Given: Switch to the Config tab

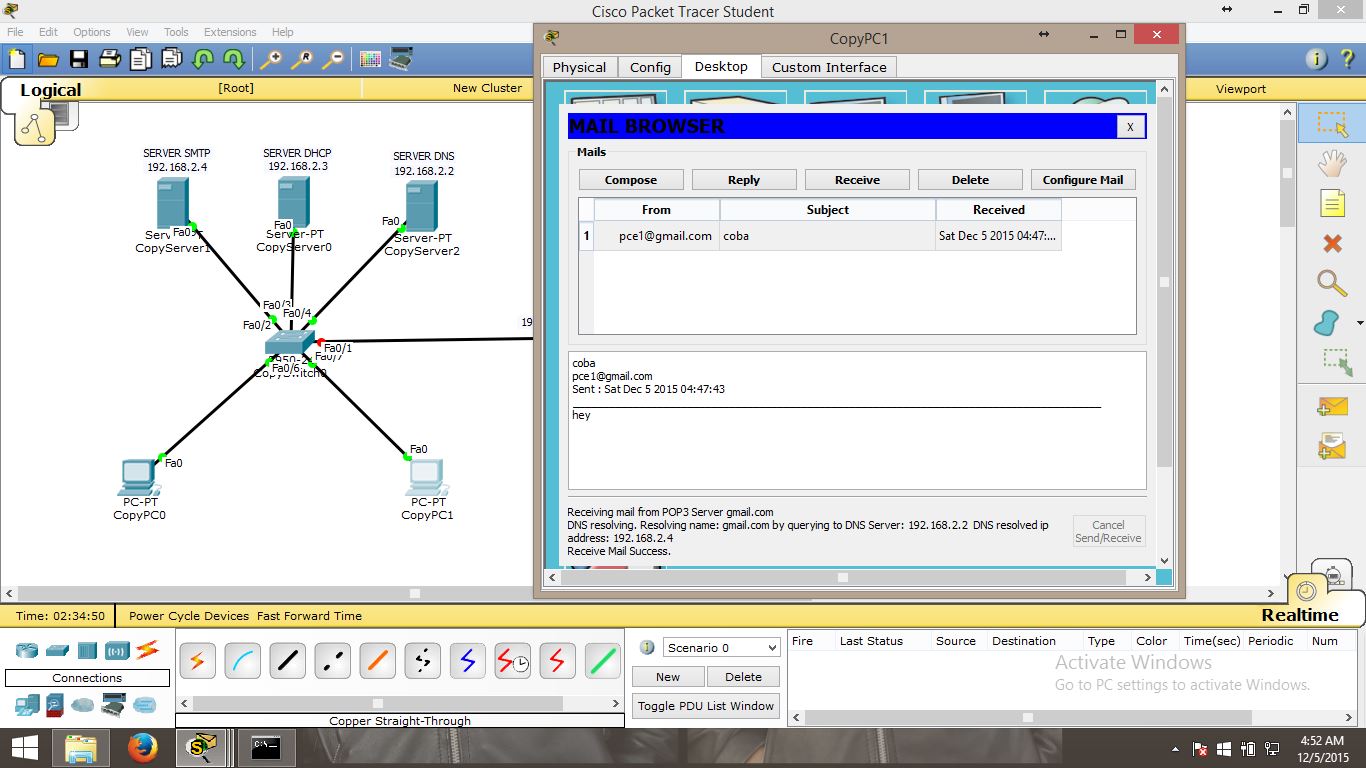Looking at the screenshot, I should click(650, 67).
